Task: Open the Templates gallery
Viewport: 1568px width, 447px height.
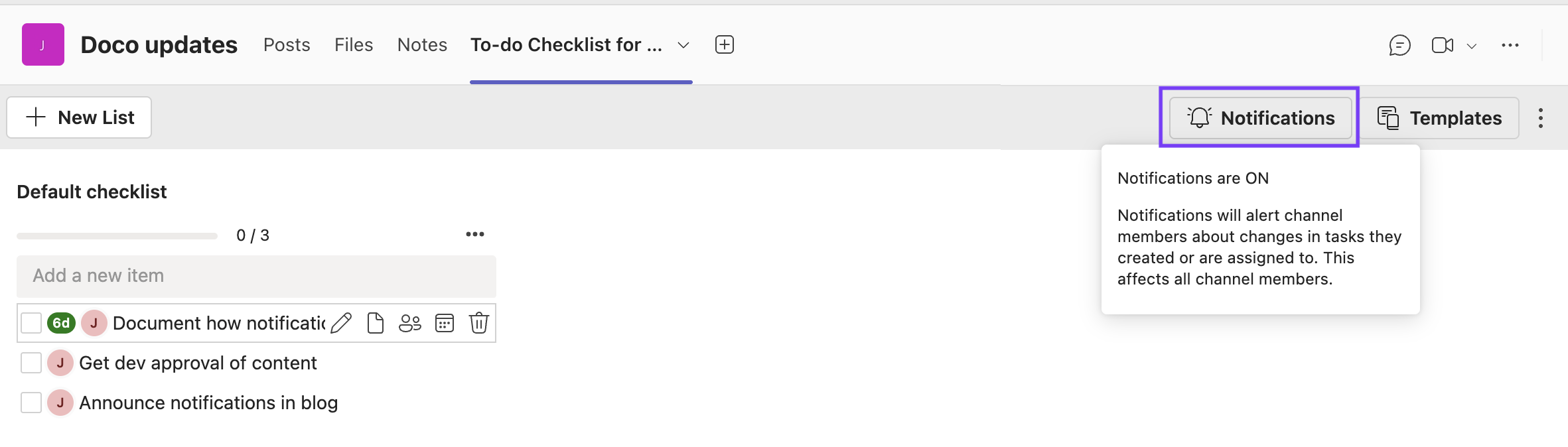Action: click(x=1442, y=117)
